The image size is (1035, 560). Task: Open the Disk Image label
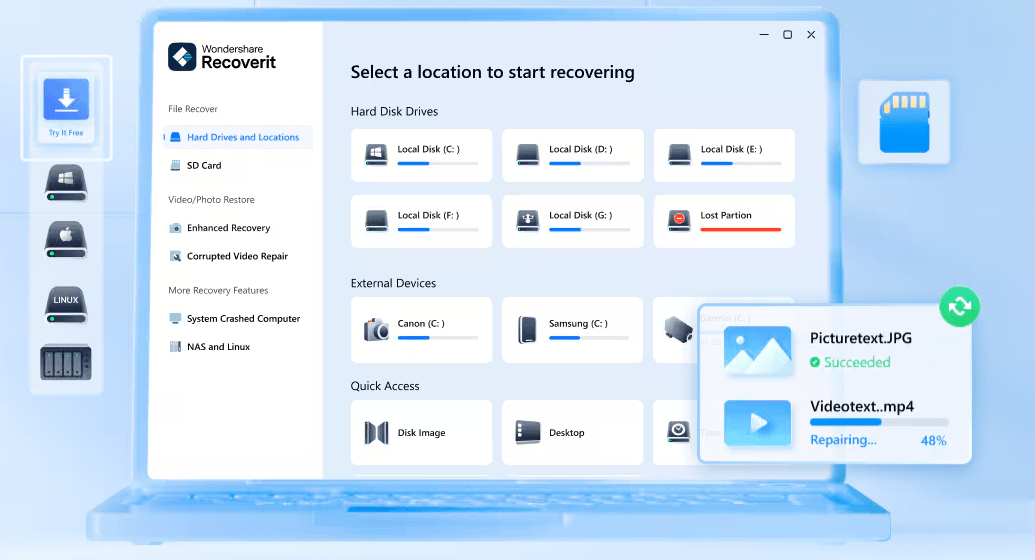(x=421, y=433)
